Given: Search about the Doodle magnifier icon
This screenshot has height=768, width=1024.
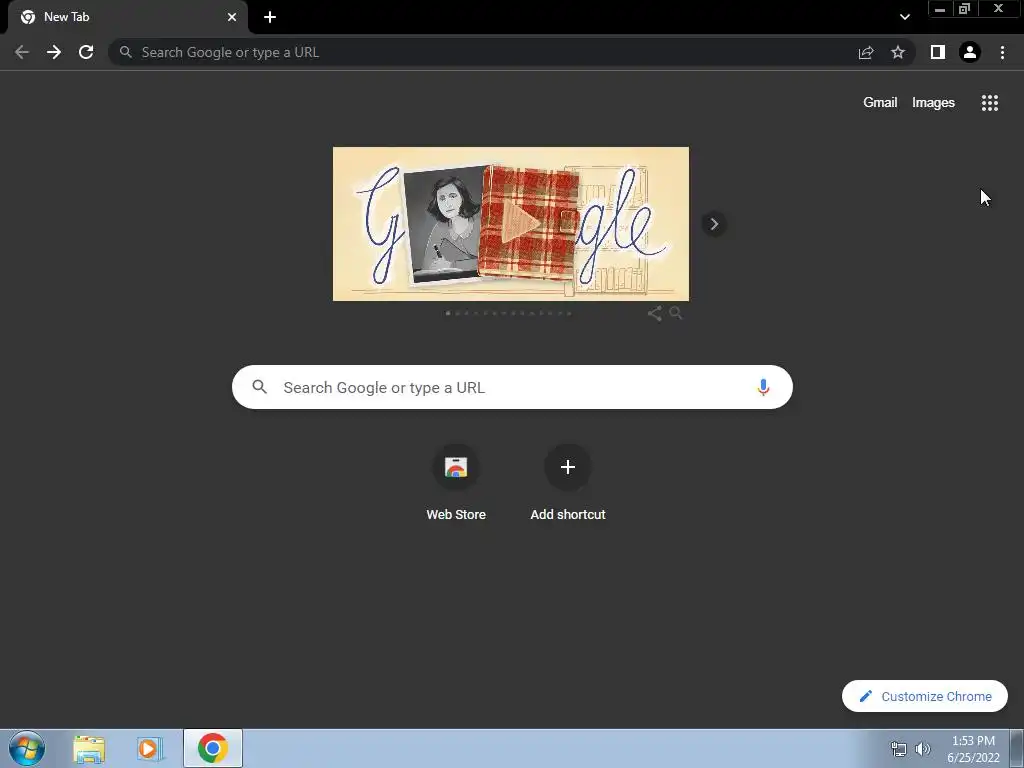Looking at the screenshot, I should click(x=676, y=313).
